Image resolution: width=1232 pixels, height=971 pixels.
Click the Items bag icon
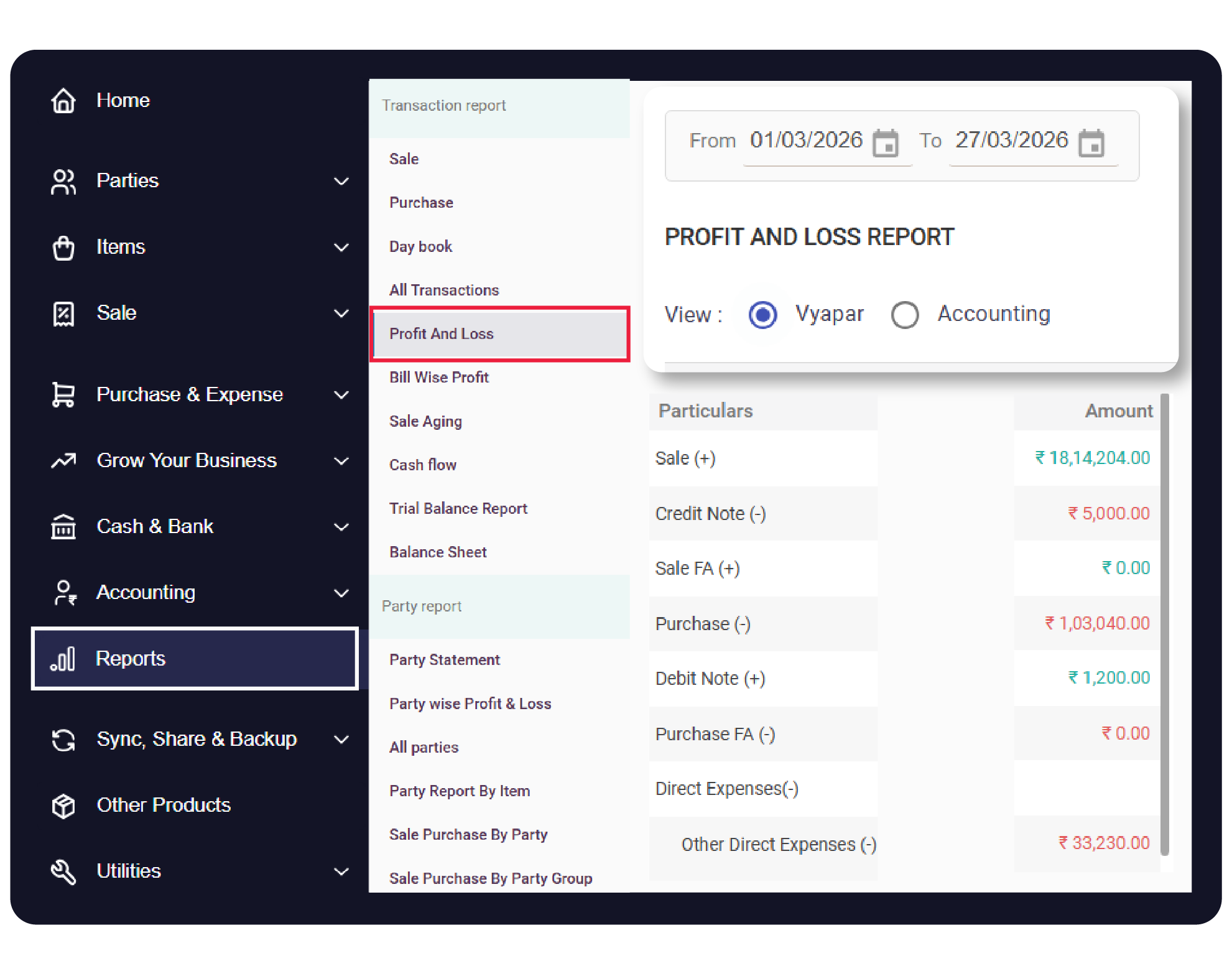point(64,247)
